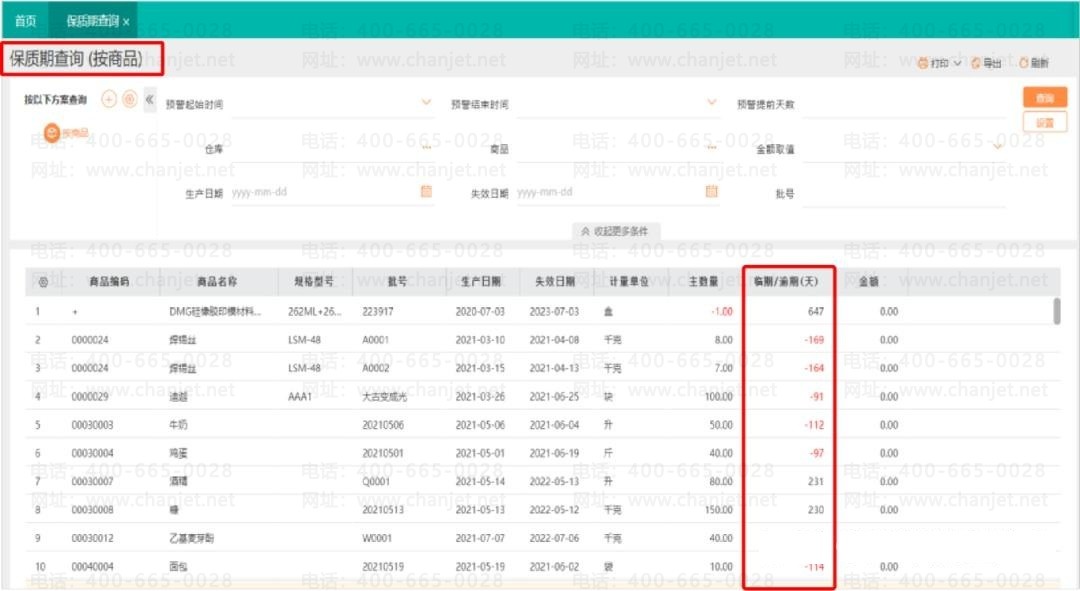The height and width of the screenshot is (591, 1080).
Task: Open the 失效日期 calendar picker
Action: pyautogui.click(x=712, y=191)
